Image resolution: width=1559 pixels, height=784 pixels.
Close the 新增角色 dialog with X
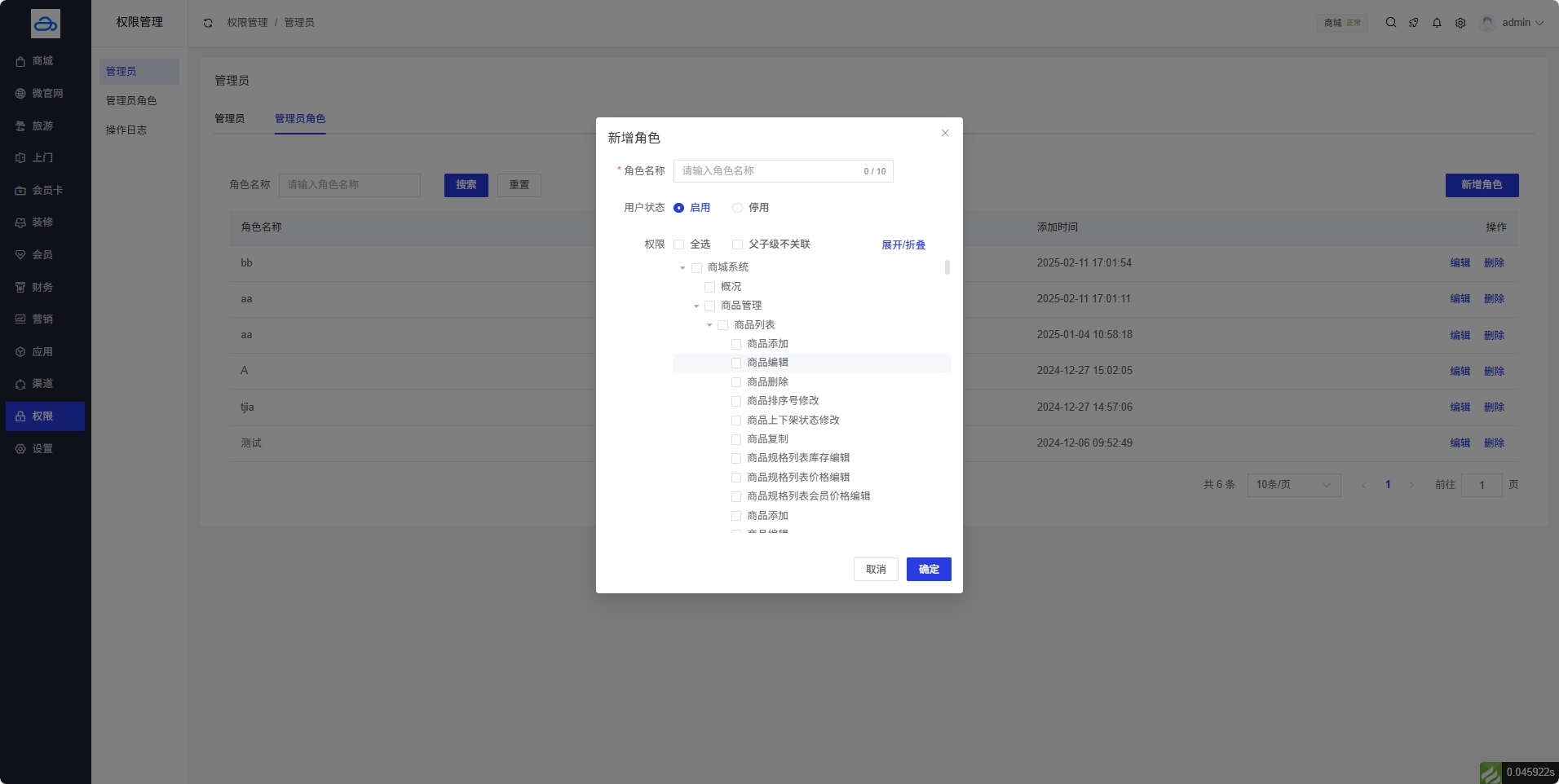[x=945, y=133]
